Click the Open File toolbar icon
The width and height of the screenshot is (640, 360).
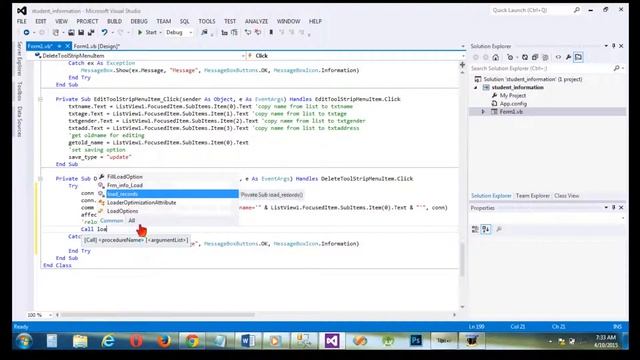tap(71, 32)
